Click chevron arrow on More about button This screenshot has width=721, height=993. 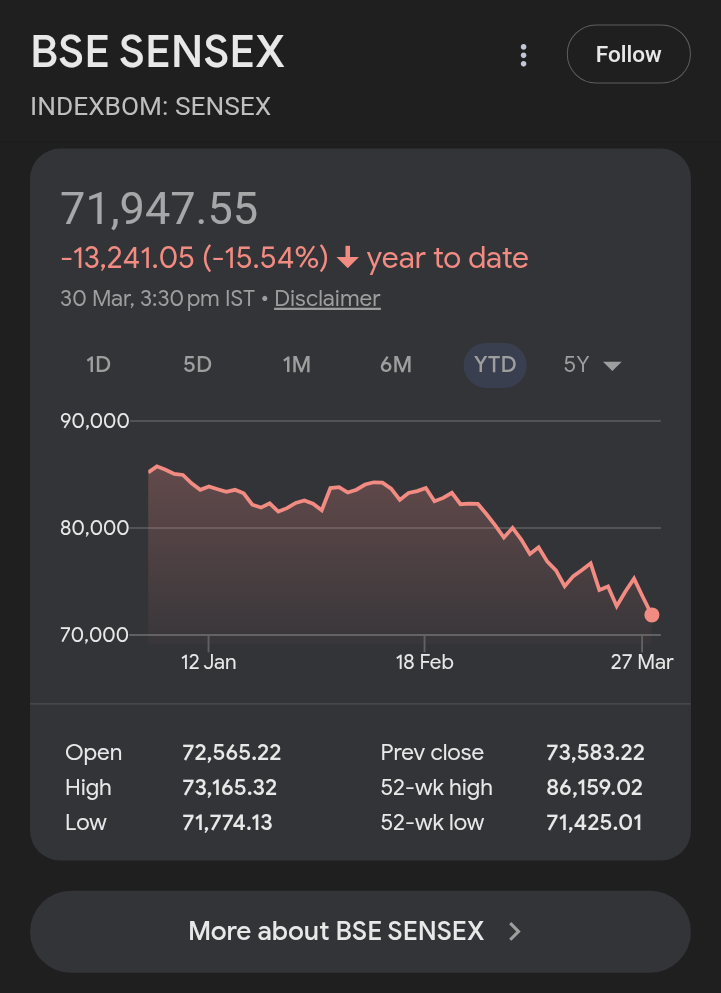click(515, 932)
